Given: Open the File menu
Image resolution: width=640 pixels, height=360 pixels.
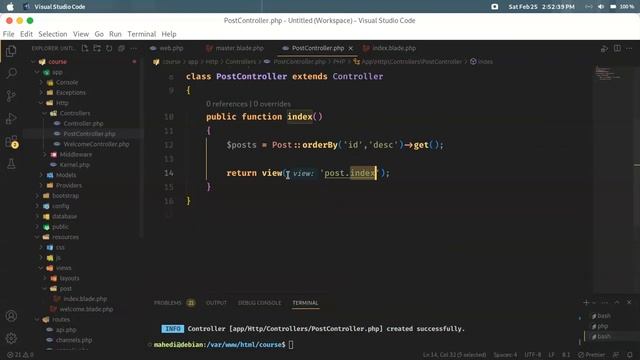Looking at the screenshot, I should coord(9,34).
